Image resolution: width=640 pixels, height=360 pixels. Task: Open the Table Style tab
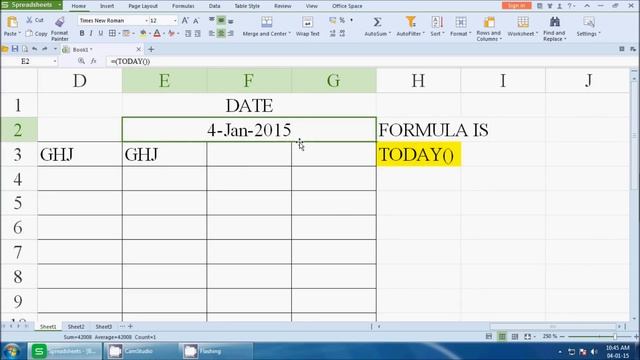(x=247, y=6)
